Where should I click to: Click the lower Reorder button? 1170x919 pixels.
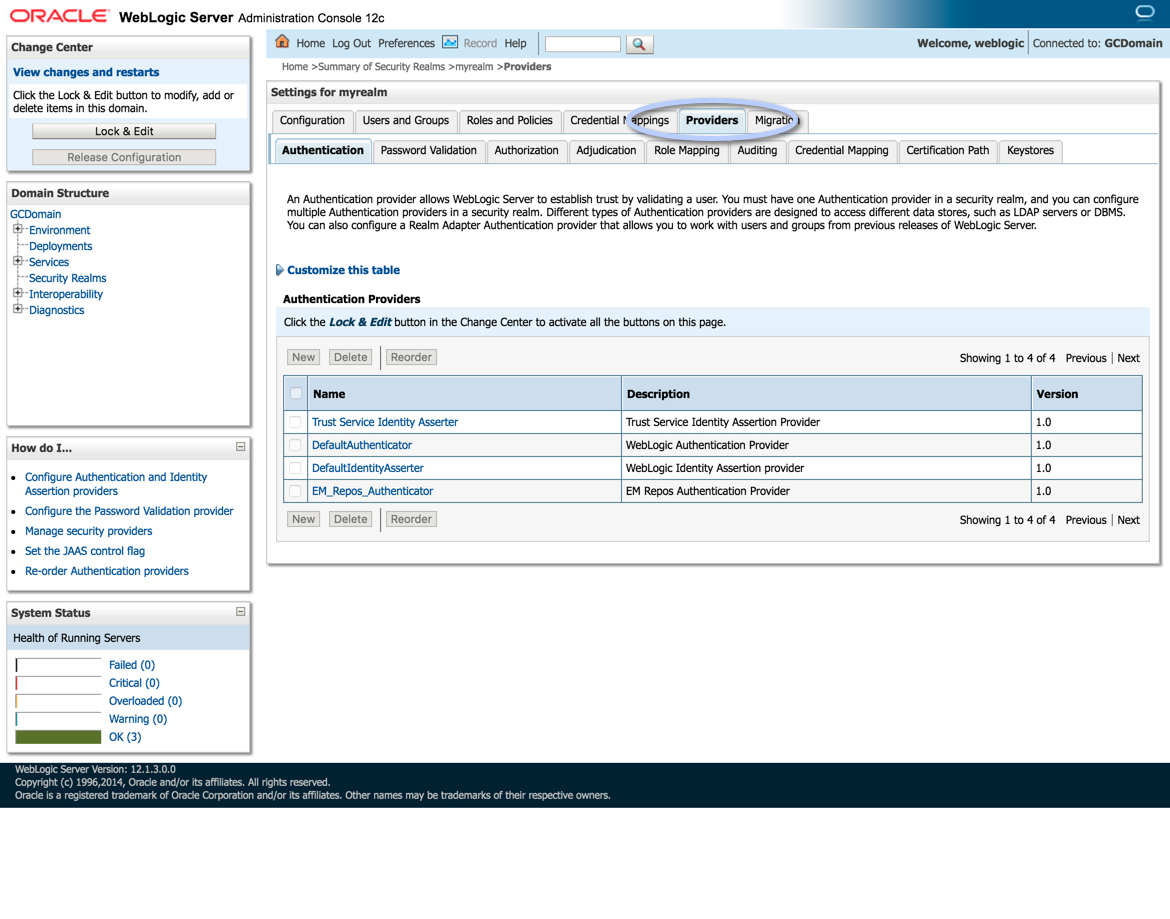(411, 519)
